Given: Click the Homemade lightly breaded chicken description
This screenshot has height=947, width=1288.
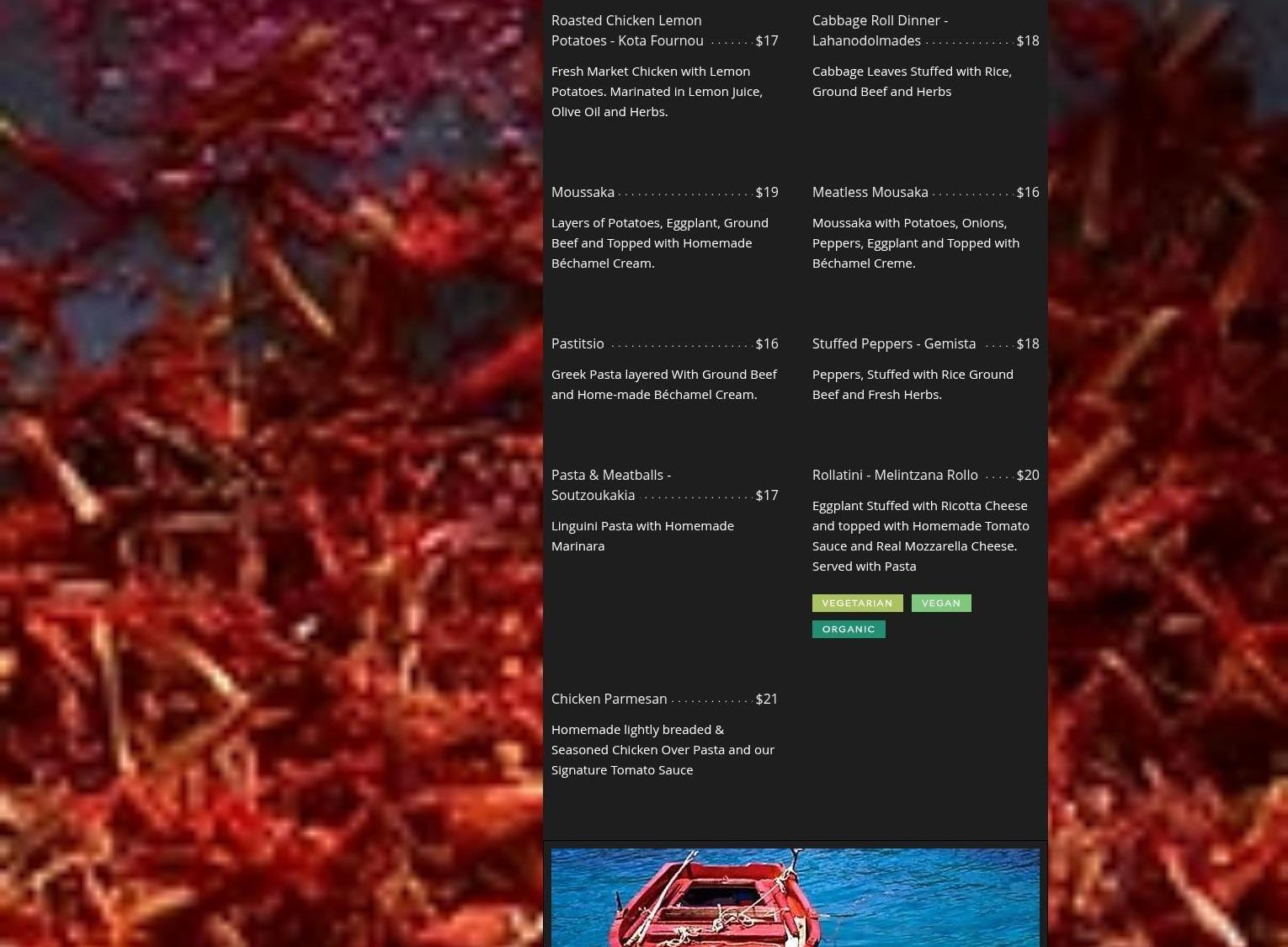Looking at the screenshot, I should click(663, 749).
